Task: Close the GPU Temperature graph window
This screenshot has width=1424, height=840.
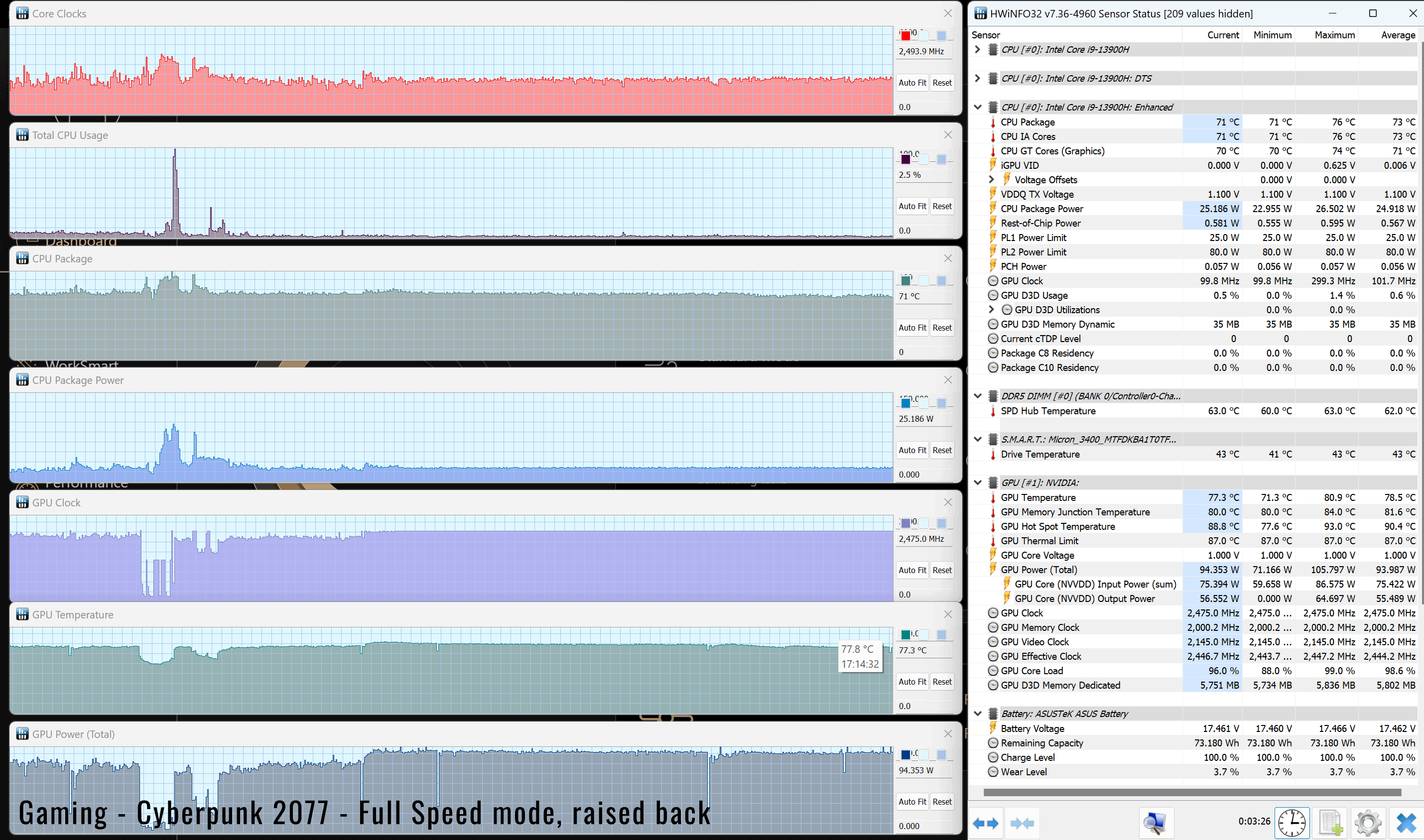Action: click(948, 614)
